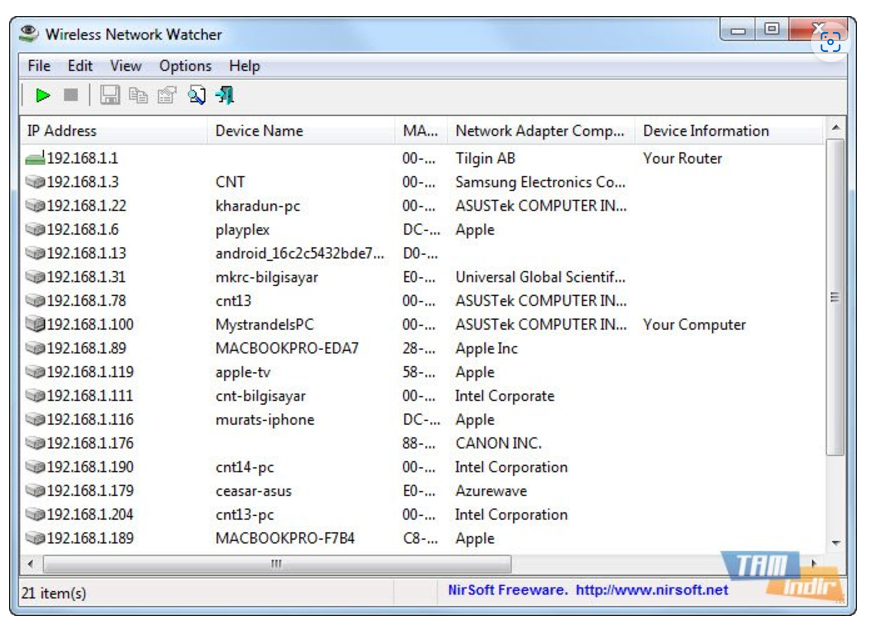This screenshot has width=882, height=632.
Task: Open the View menu
Action: 126,66
